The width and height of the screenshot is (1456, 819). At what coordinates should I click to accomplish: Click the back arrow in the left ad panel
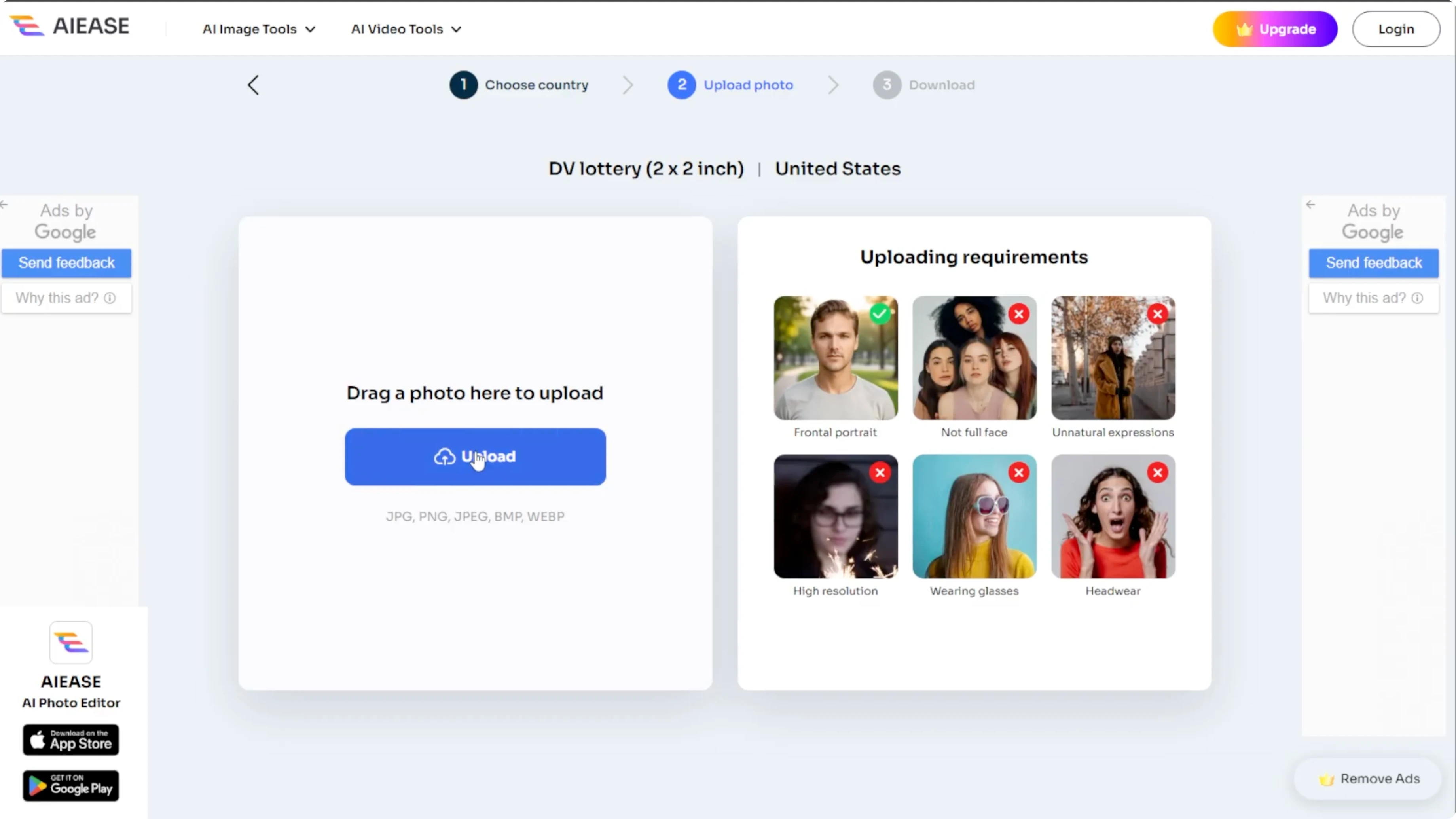point(4,204)
